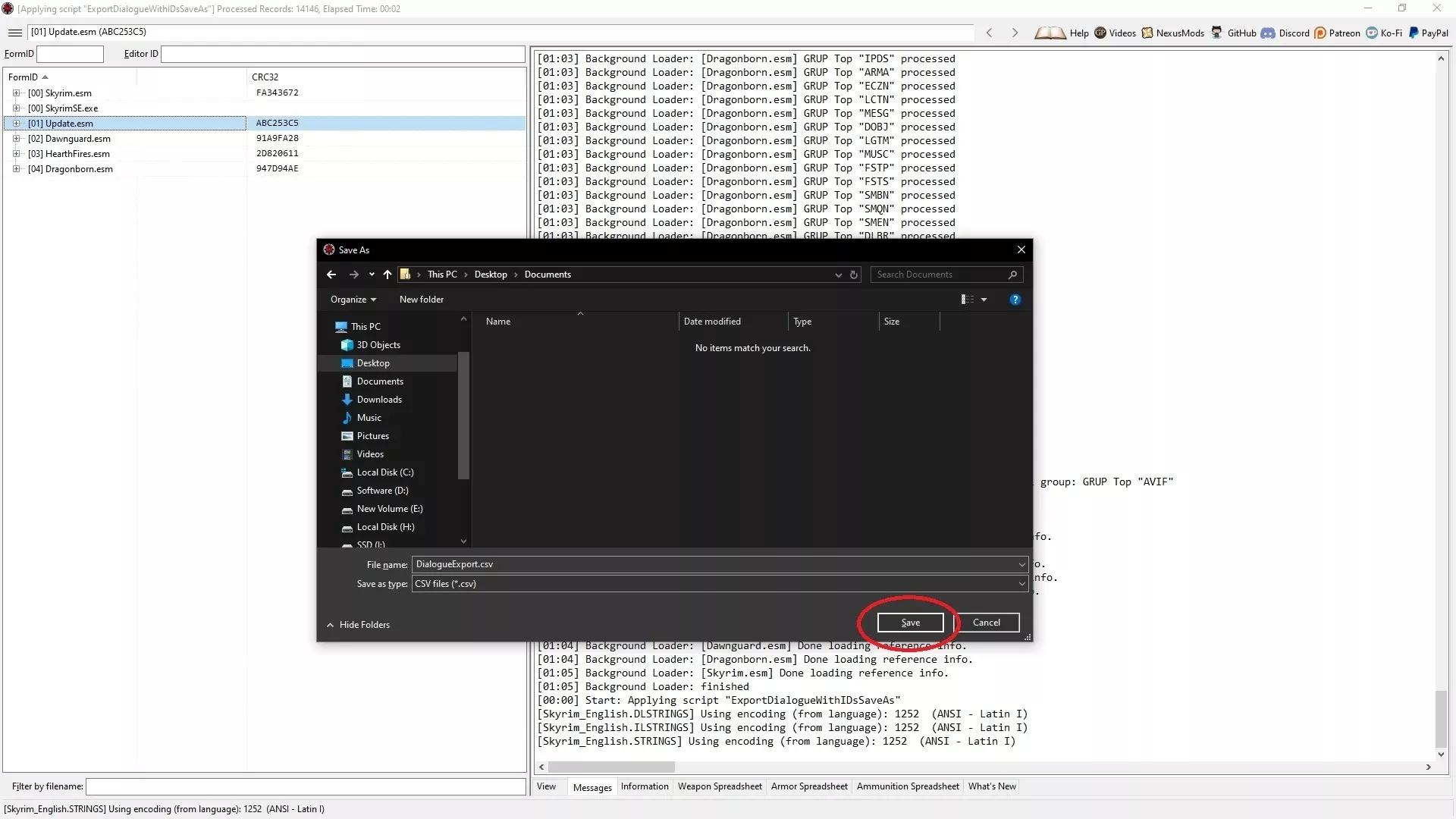This screenshot has width=1456, height=819.
Task: Select Desktop in the folder tree
Action: (x=373, y=363)
